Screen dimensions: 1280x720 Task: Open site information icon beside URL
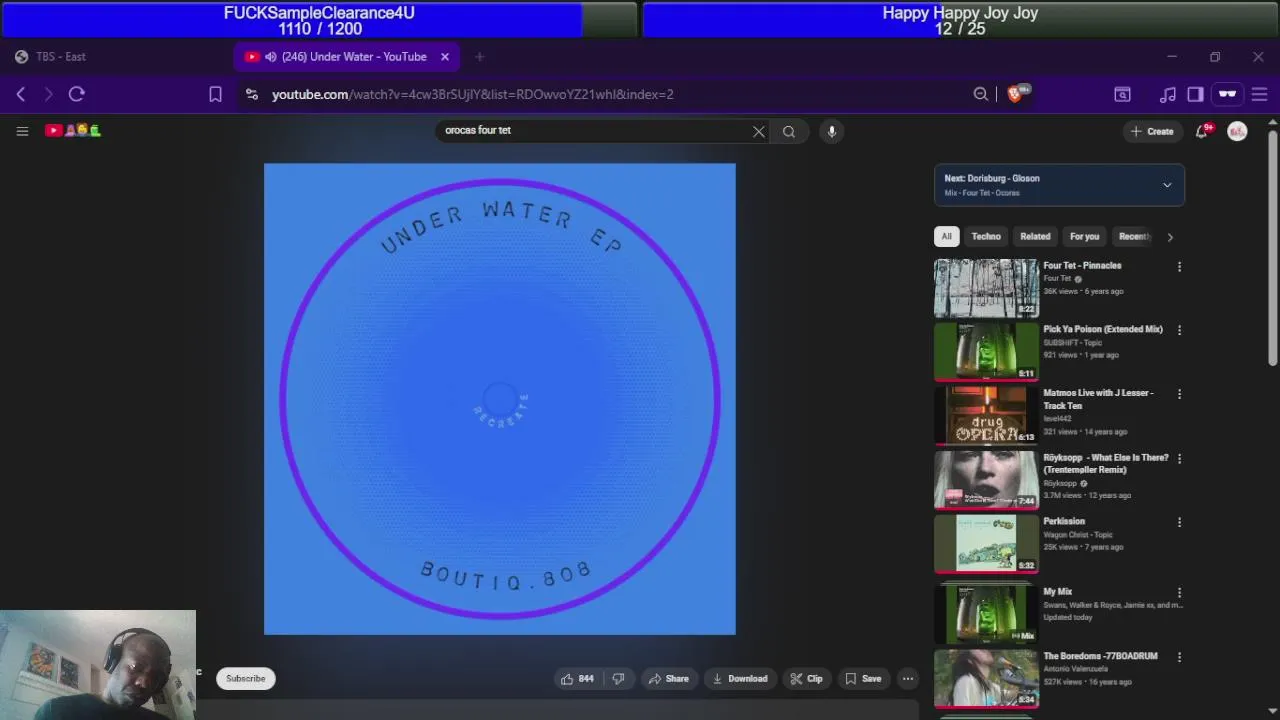[252, 94]
